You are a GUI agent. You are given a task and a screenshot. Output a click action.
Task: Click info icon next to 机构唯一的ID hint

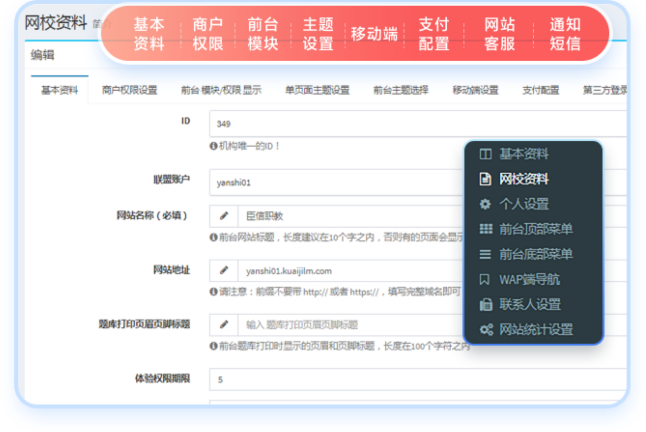pos(213,146)
